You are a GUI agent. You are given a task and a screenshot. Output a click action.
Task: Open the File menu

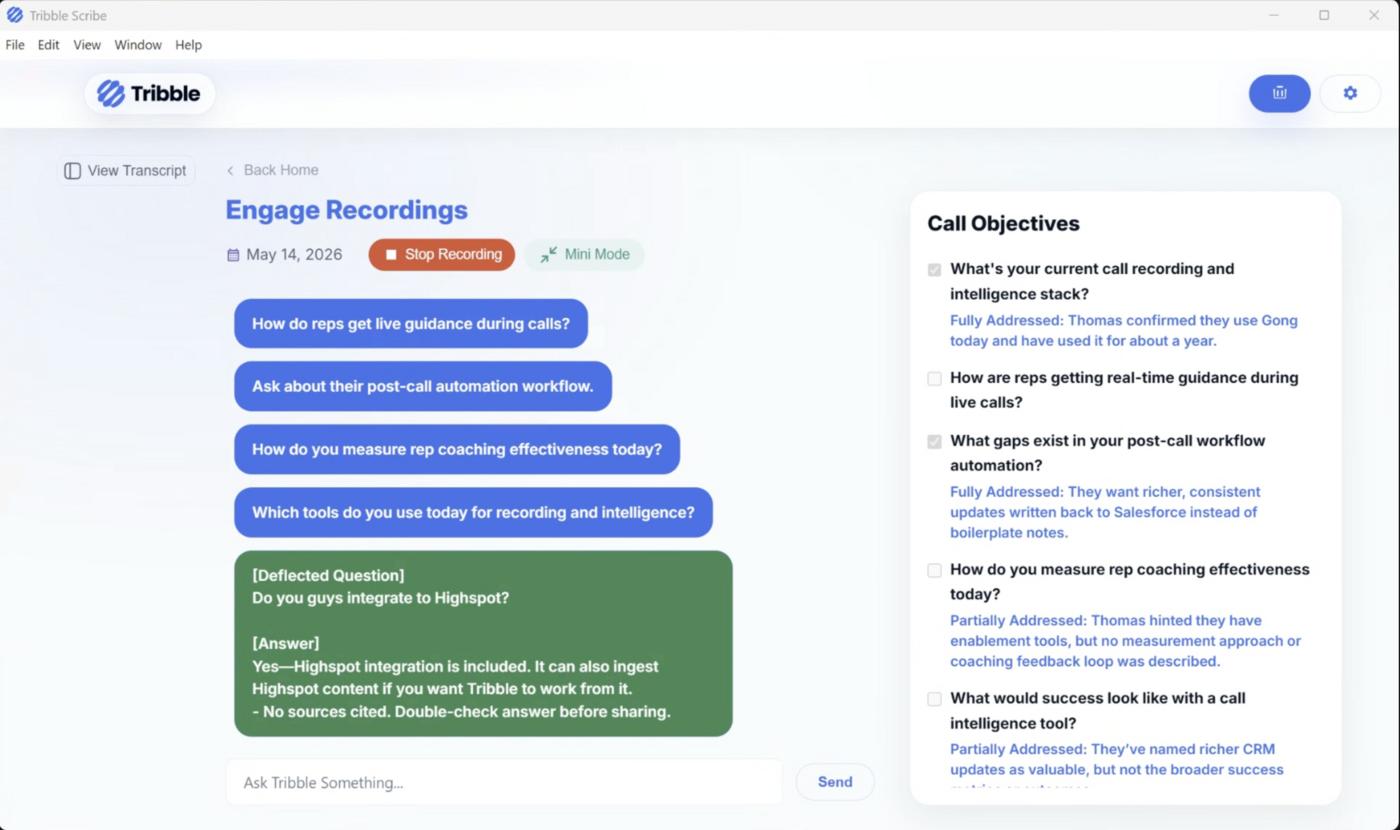pos(15,45)
